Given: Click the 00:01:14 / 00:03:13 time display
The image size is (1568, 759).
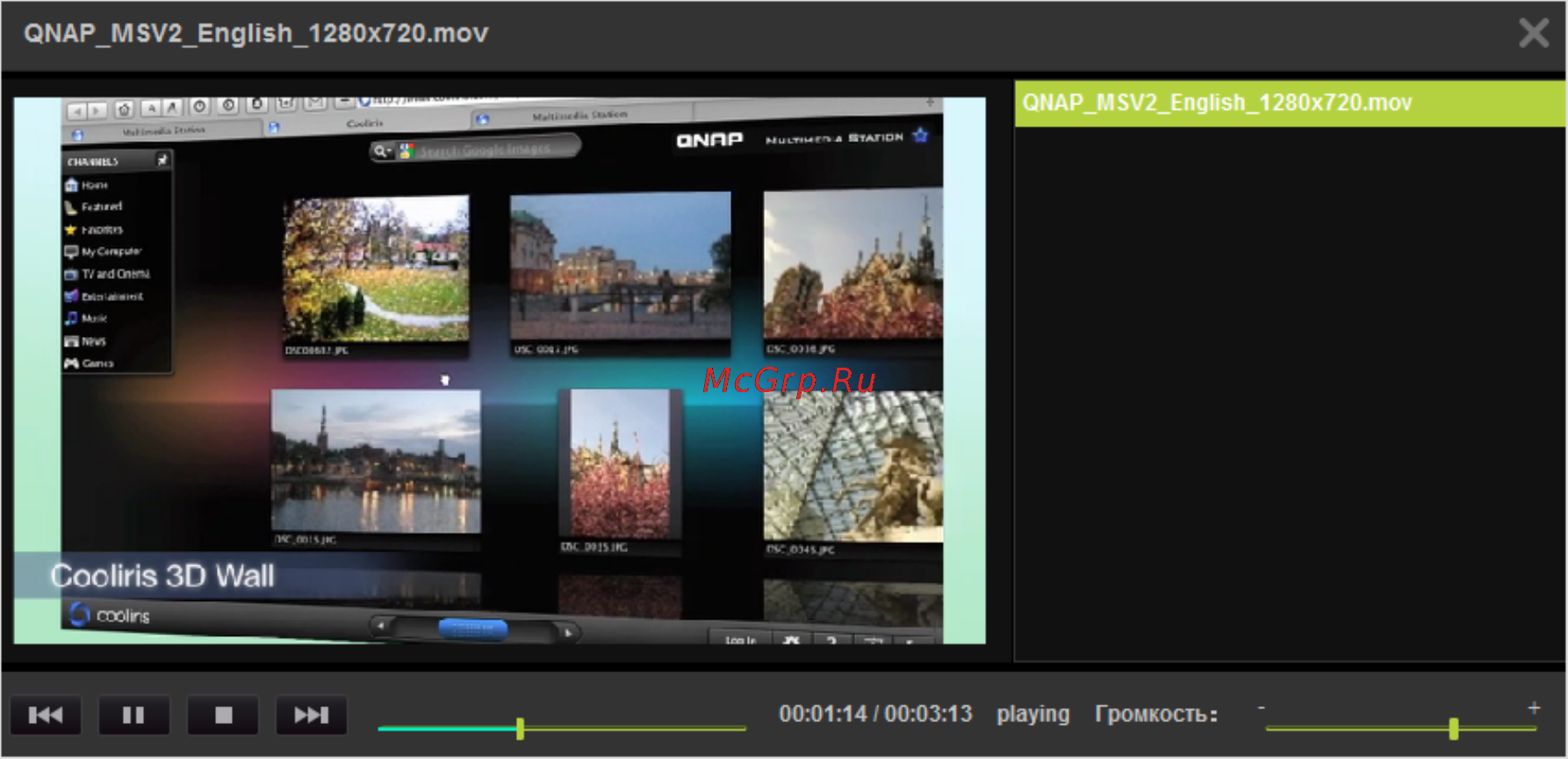Looking at the screenshot, I should 875,714.
